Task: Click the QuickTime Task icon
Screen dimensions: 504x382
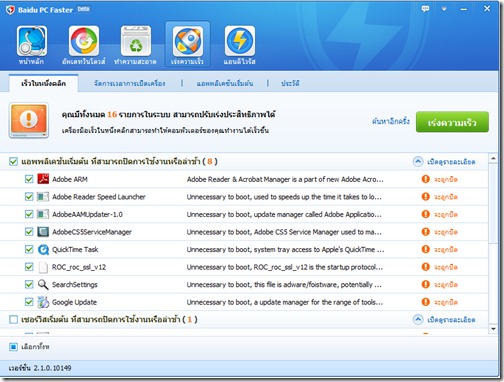Action: [43, 249]
